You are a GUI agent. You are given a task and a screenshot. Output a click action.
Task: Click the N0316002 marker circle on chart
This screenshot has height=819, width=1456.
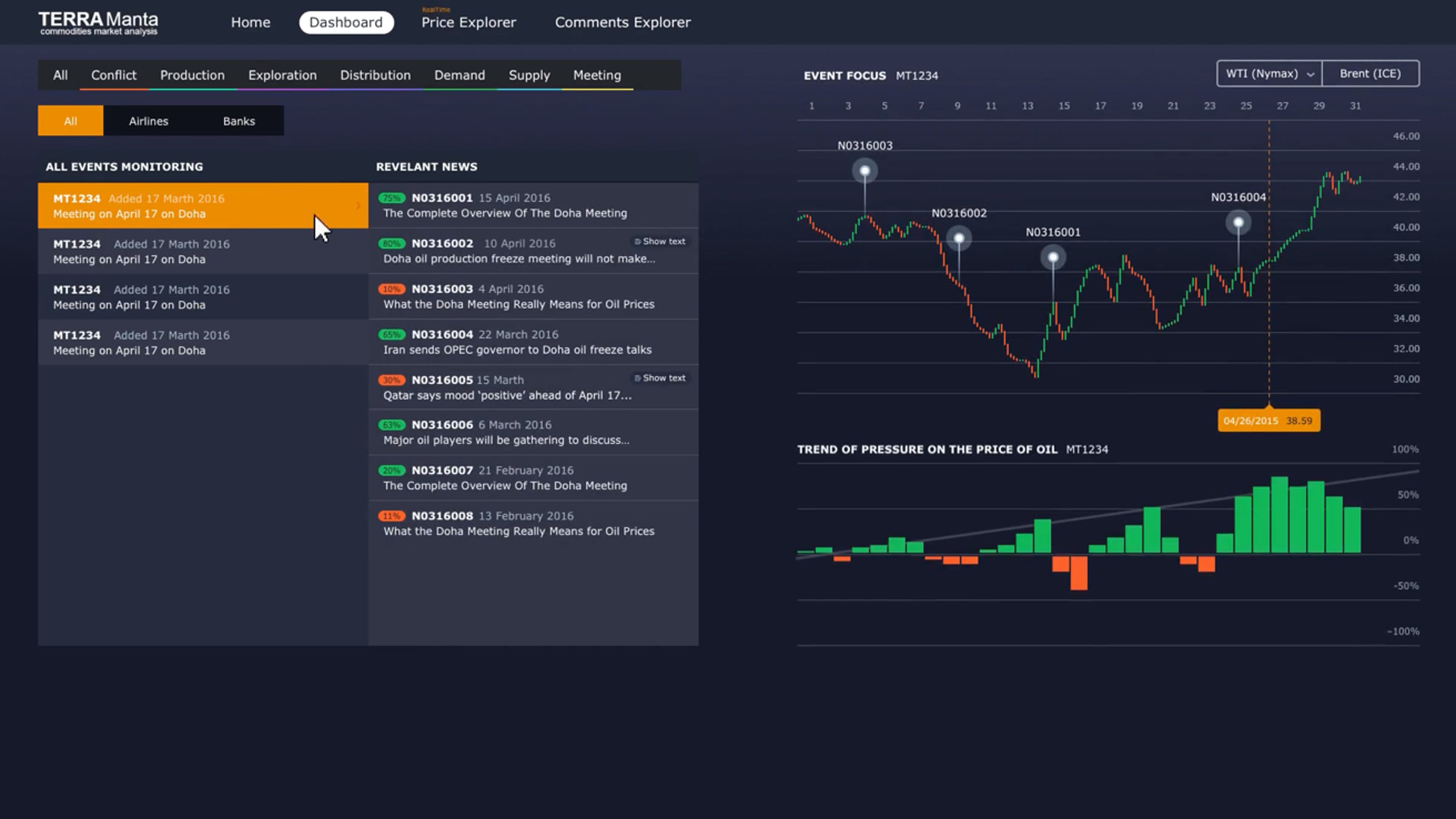click(959, 238)
